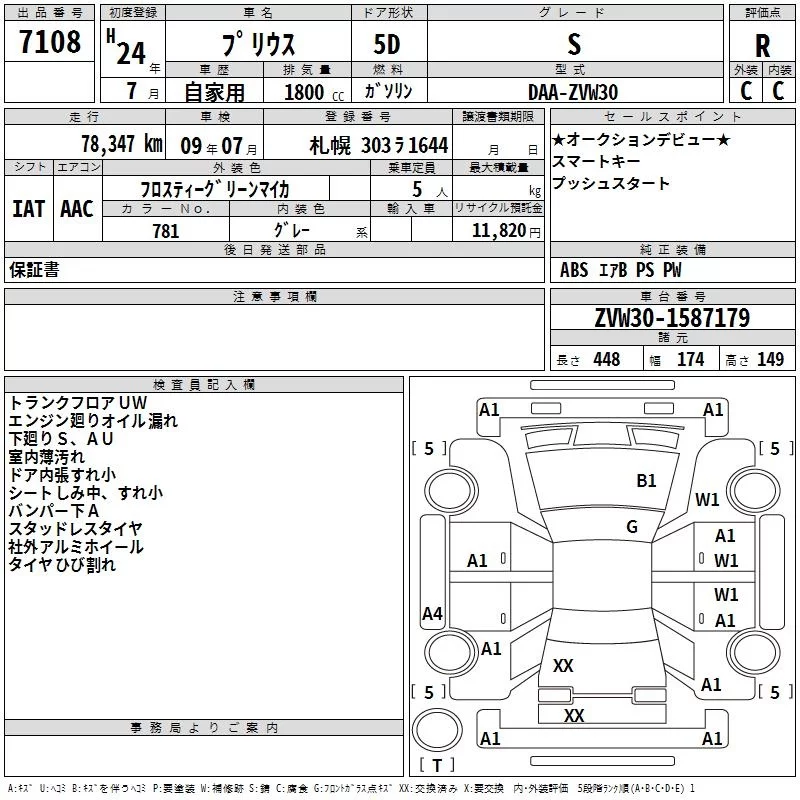800x800 pixels.
Task: Click the seating capacity 5 人
Action: (x=430, y=190)
